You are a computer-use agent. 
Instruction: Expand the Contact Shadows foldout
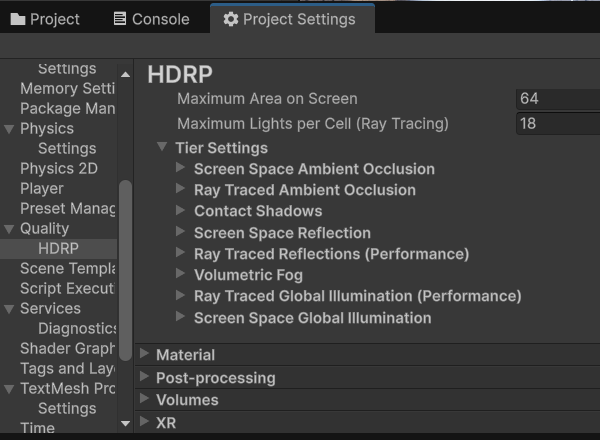tap(181, 210)
